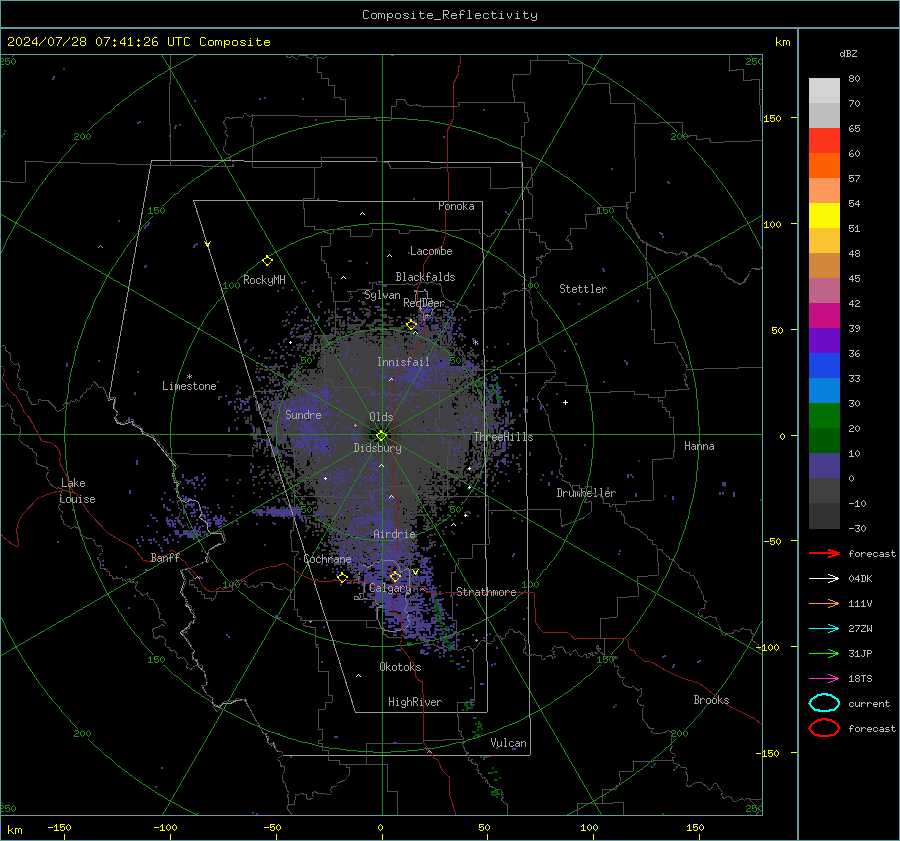Click the Okotoks town label
900x841 pixels.
[x=400, y=667]
